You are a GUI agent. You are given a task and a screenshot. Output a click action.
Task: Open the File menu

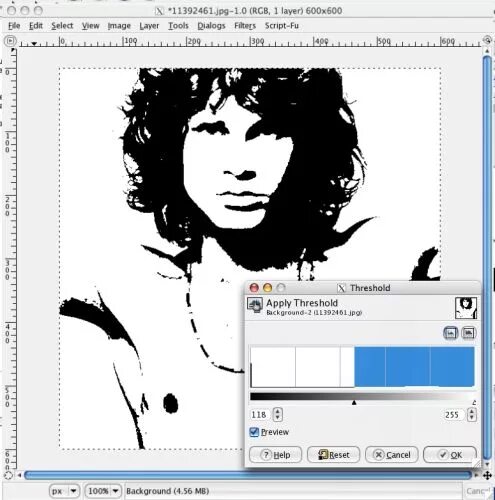point(14,26)
